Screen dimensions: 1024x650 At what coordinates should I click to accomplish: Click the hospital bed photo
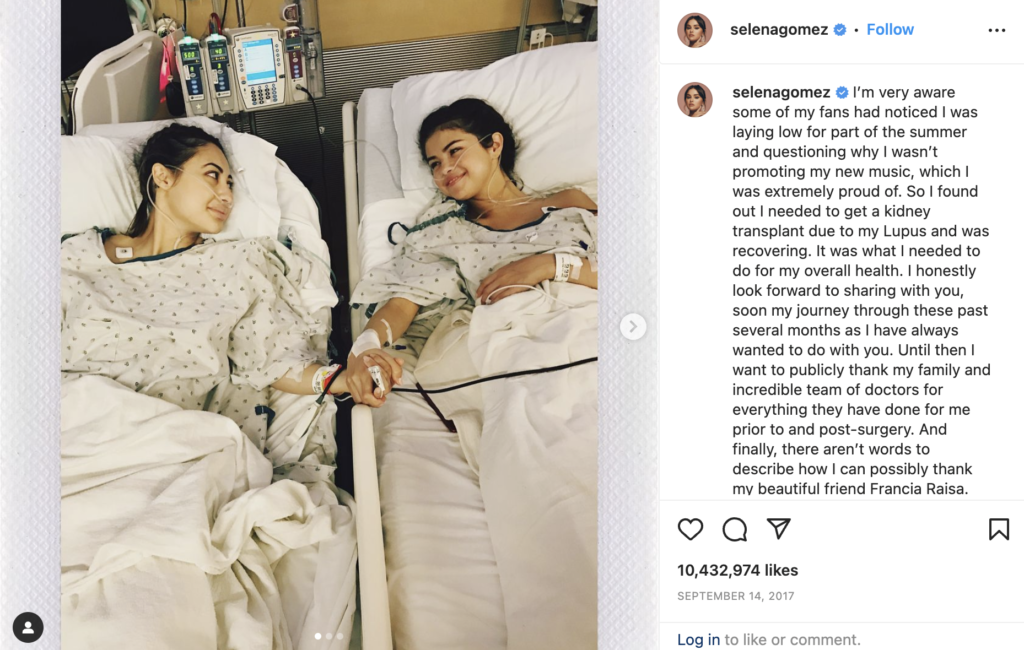pos(329,325)
